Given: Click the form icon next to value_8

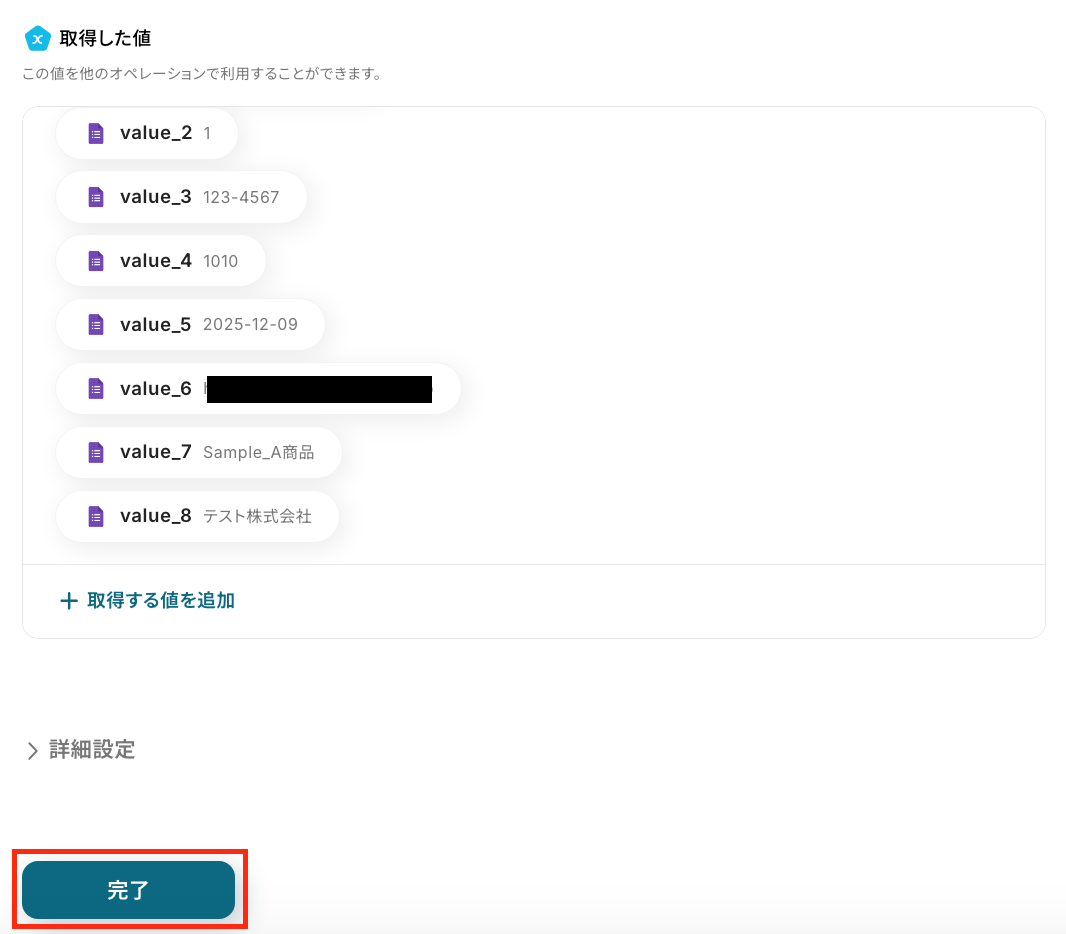Looking at the screenshot, I should (x=96, y=517).
